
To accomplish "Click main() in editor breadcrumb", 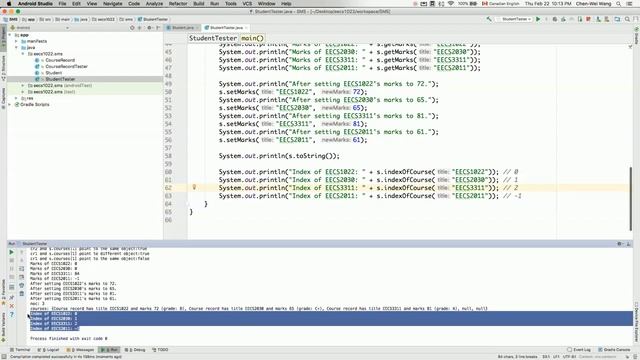I will click(252, 38).
